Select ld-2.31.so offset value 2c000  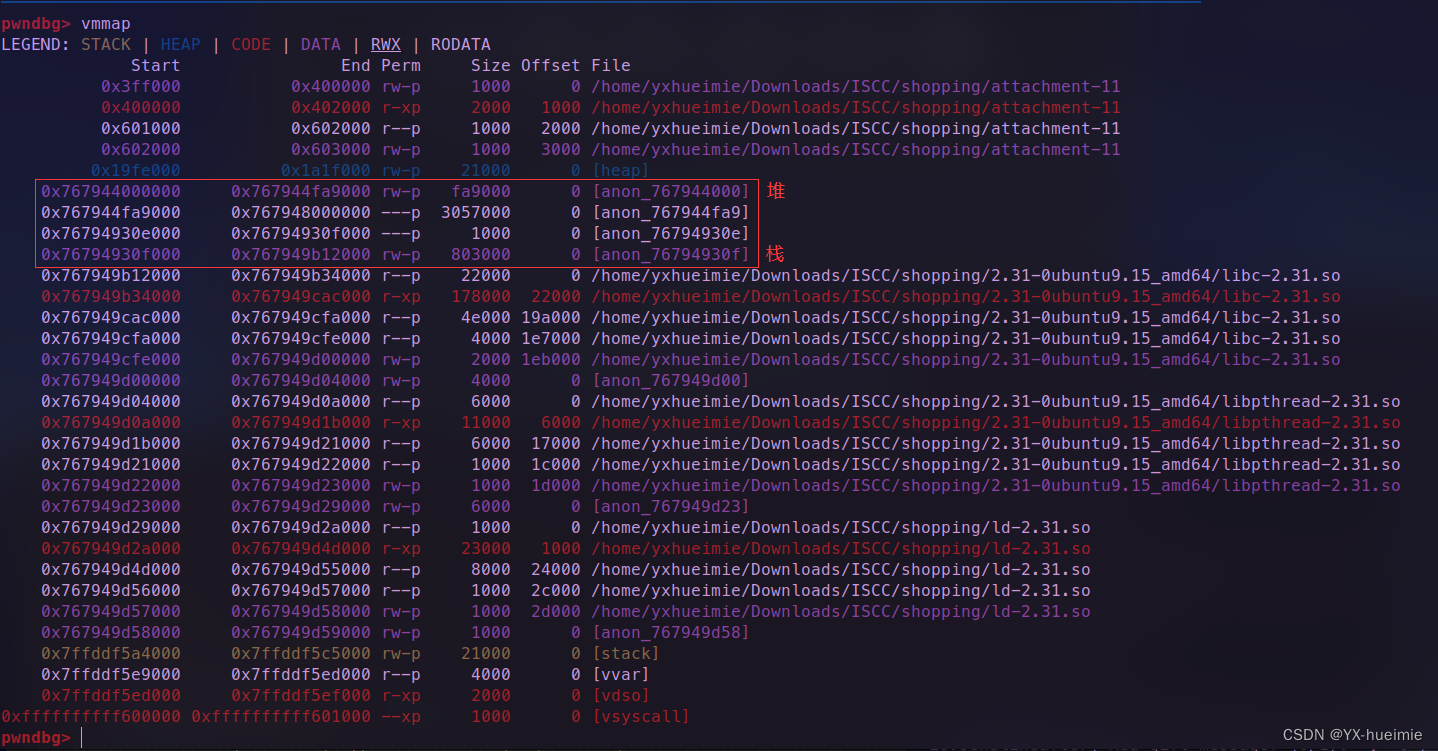click(x=556, y=590)
